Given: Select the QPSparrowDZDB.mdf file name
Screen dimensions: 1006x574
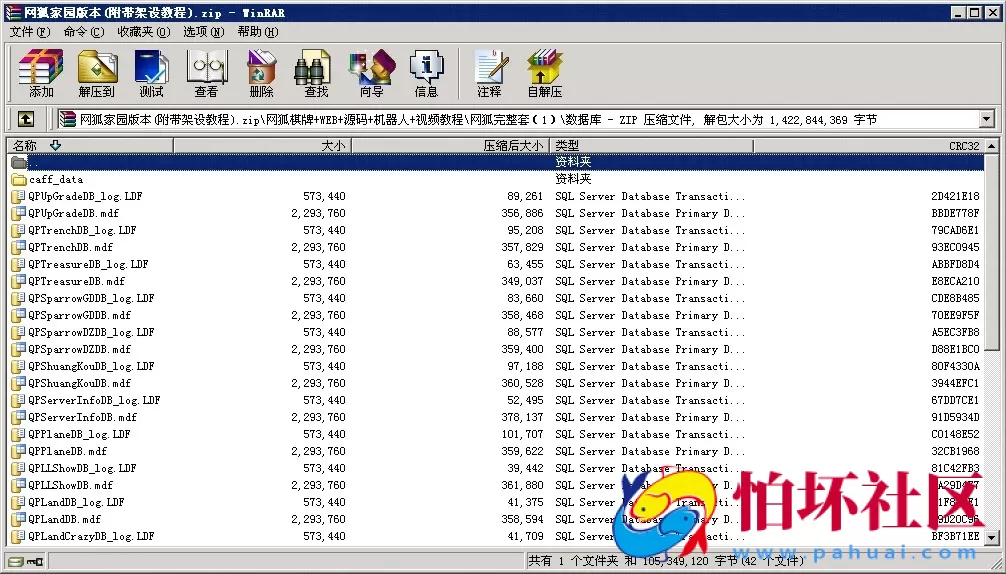Looking at the screenshot, I should (80, 349).
